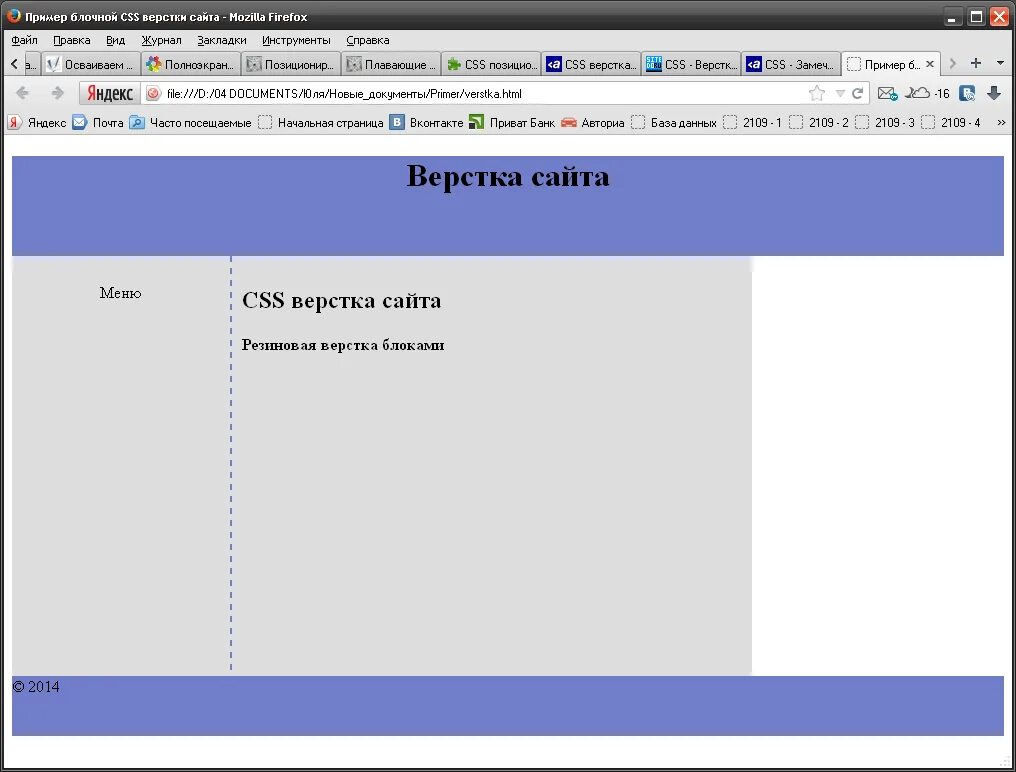Switch to the CSS позицио... tab

[492, 64]
